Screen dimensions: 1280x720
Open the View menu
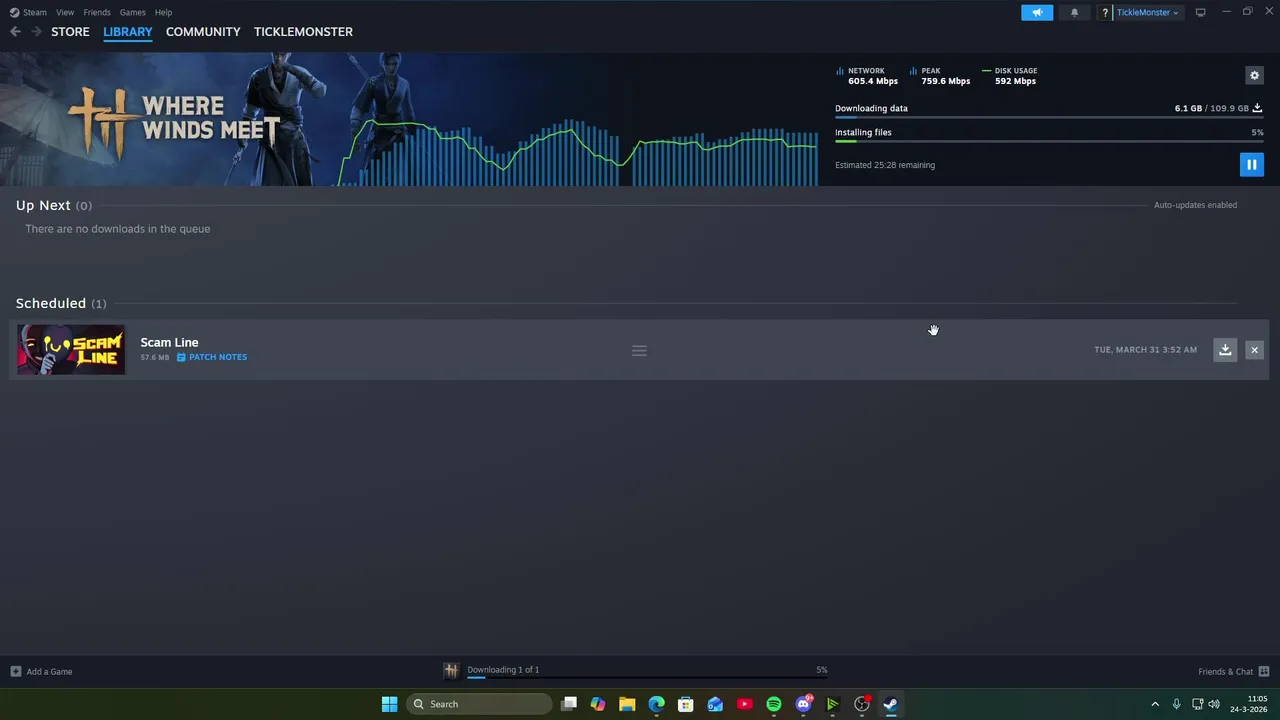(x=65, y=12)
